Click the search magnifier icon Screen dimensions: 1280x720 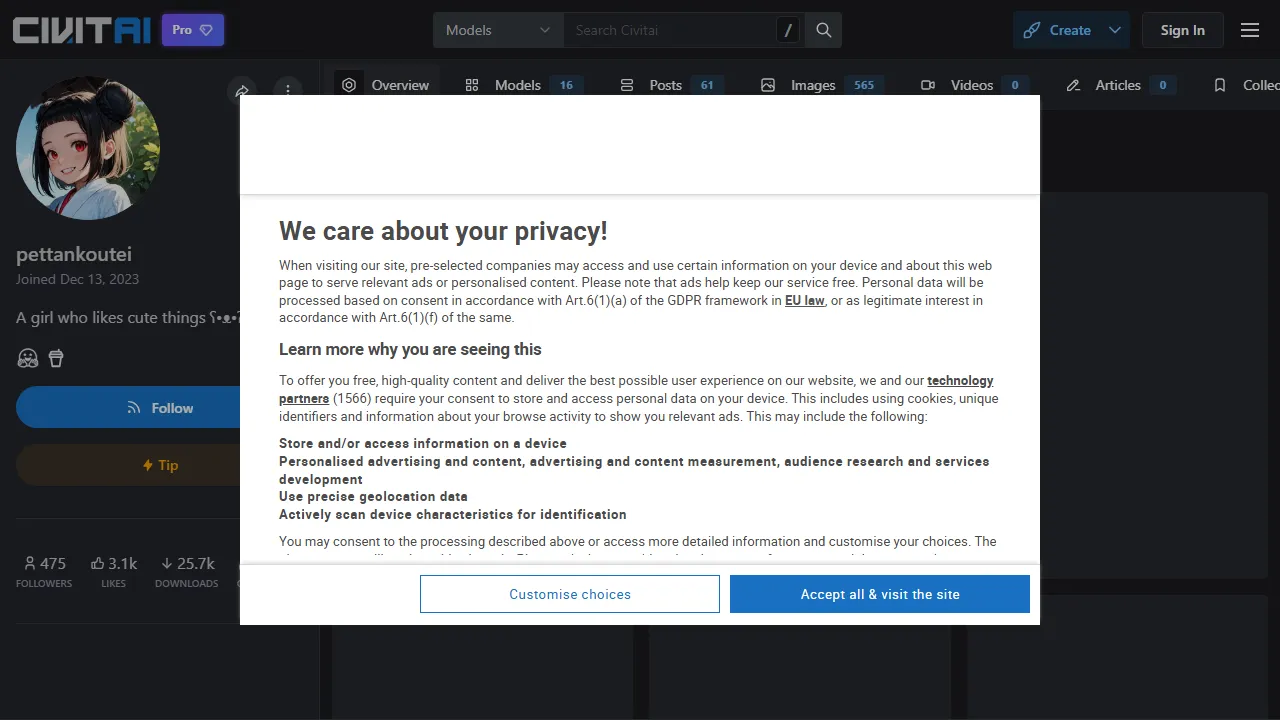[x=824, y=30]
